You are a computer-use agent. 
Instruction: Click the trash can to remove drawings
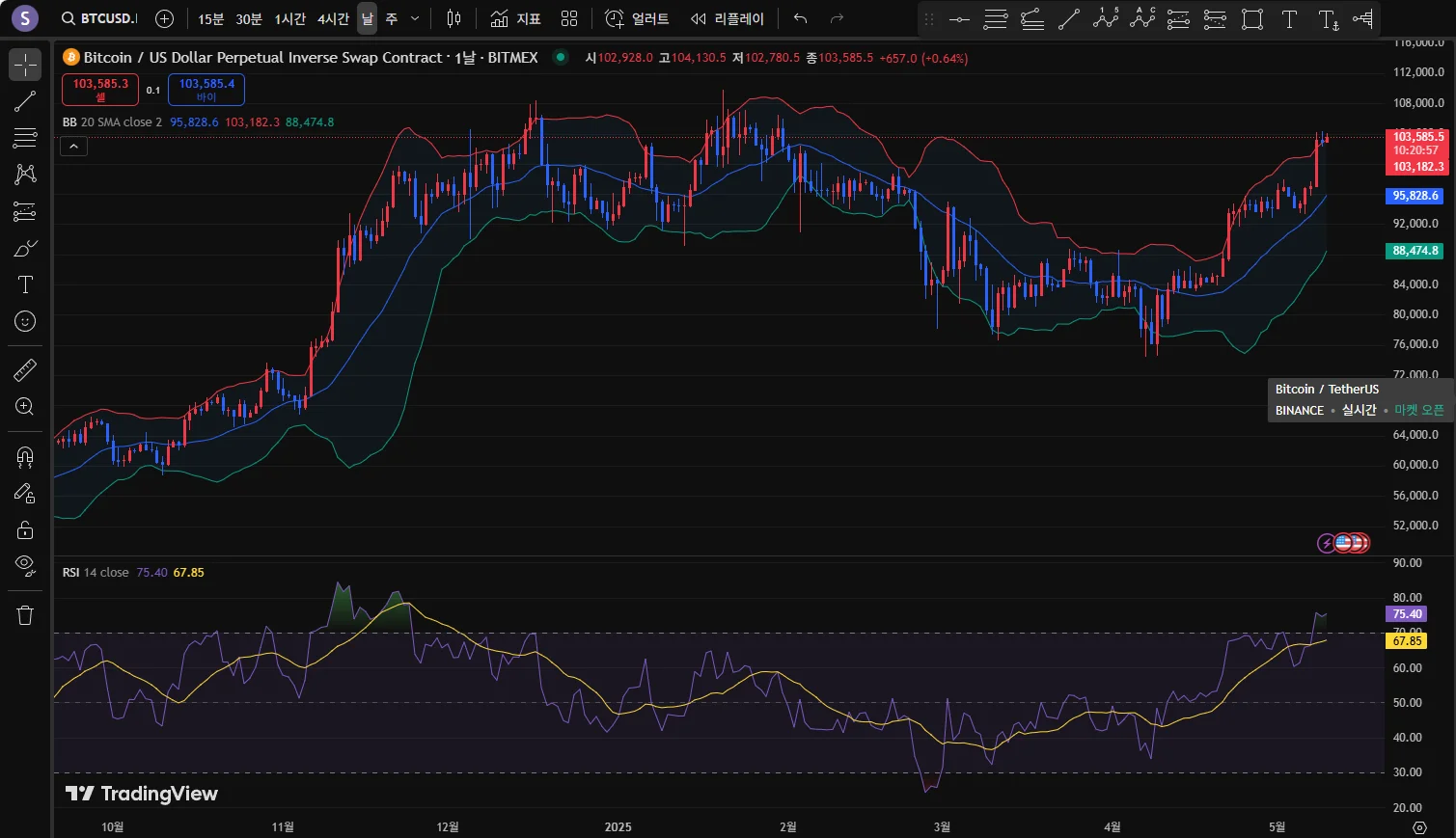(x=25, y=615)
